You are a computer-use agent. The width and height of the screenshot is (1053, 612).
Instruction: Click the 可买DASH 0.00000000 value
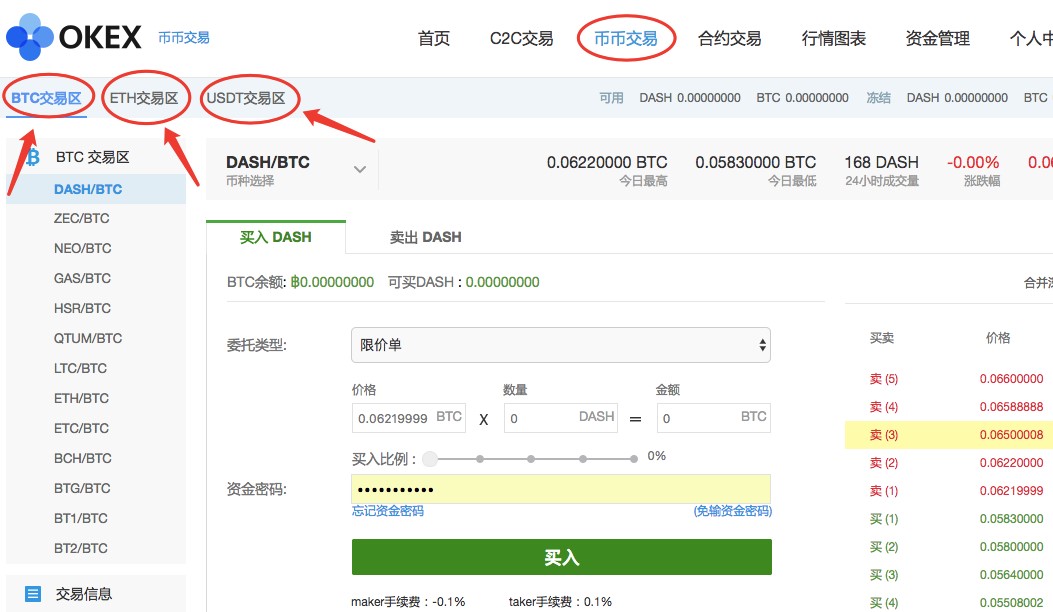[x=502, y=282]
